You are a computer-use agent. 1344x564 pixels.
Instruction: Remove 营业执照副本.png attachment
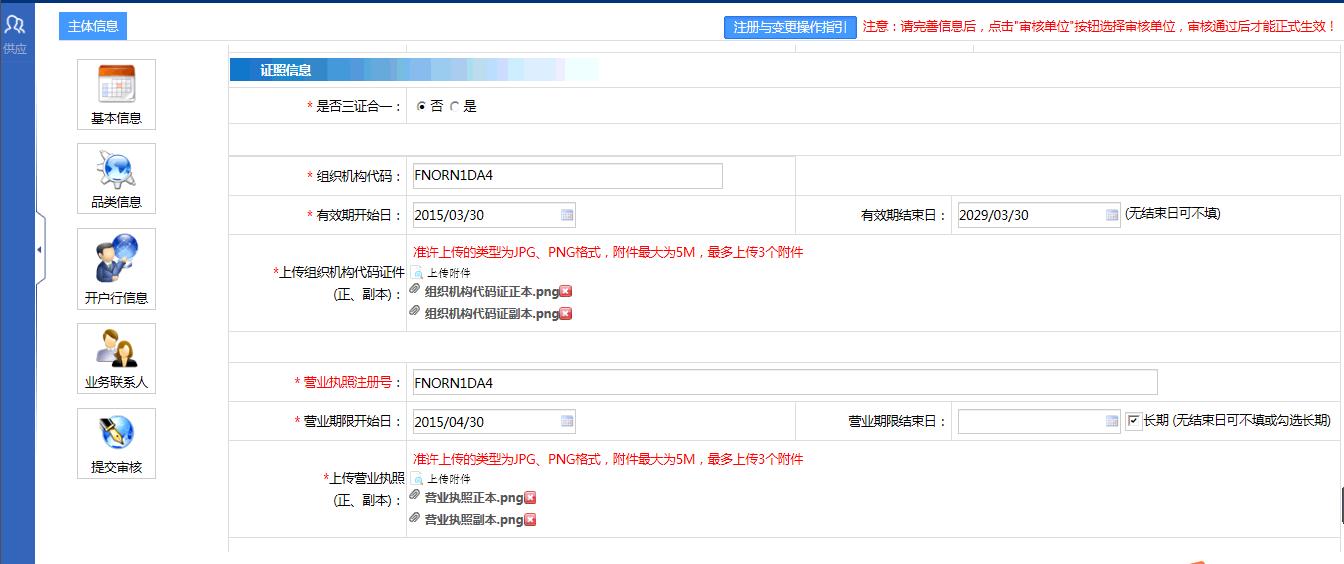coord(530,519)
